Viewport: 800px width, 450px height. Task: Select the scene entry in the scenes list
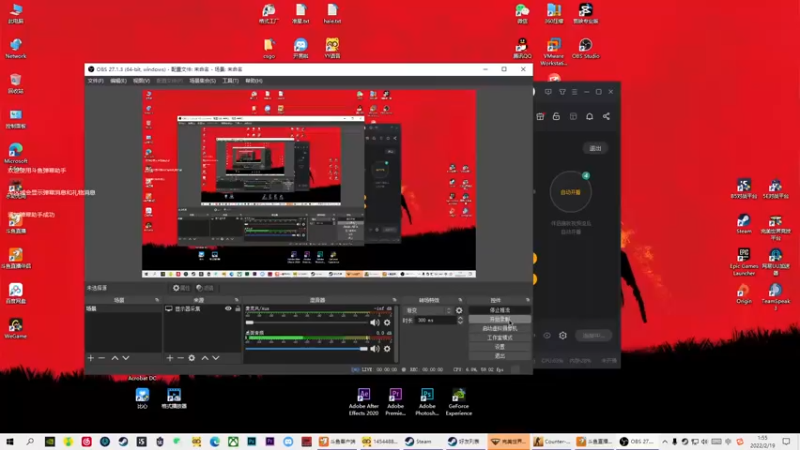pyautogui.click(x=123, y=309)
